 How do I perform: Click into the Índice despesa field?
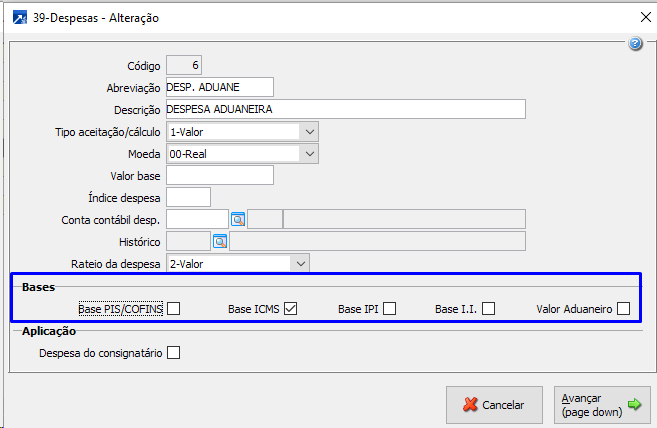(189, 197)
